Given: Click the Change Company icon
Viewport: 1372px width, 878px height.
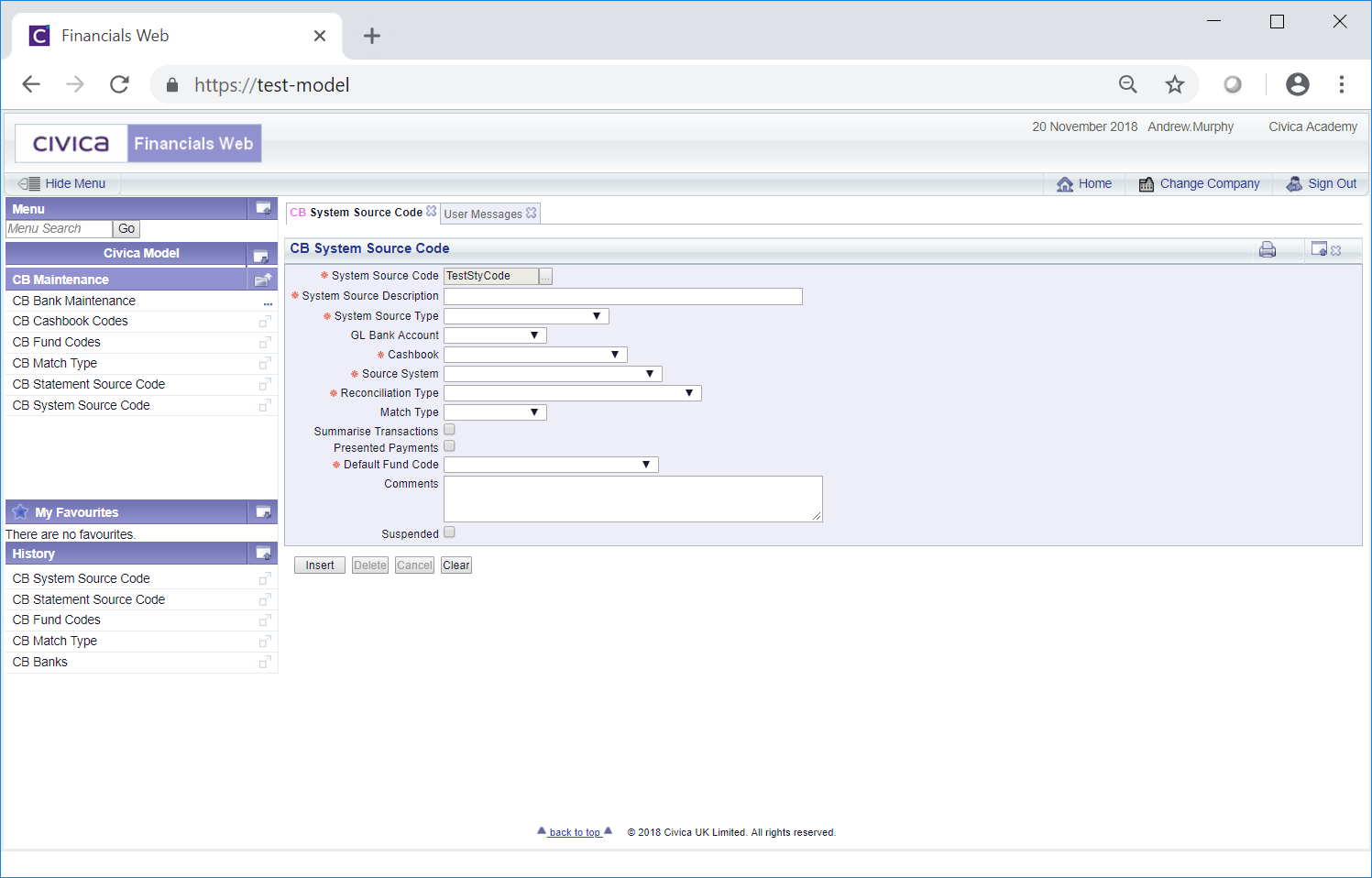Looking at the screenshot, I should click(x=1146, y=184).
